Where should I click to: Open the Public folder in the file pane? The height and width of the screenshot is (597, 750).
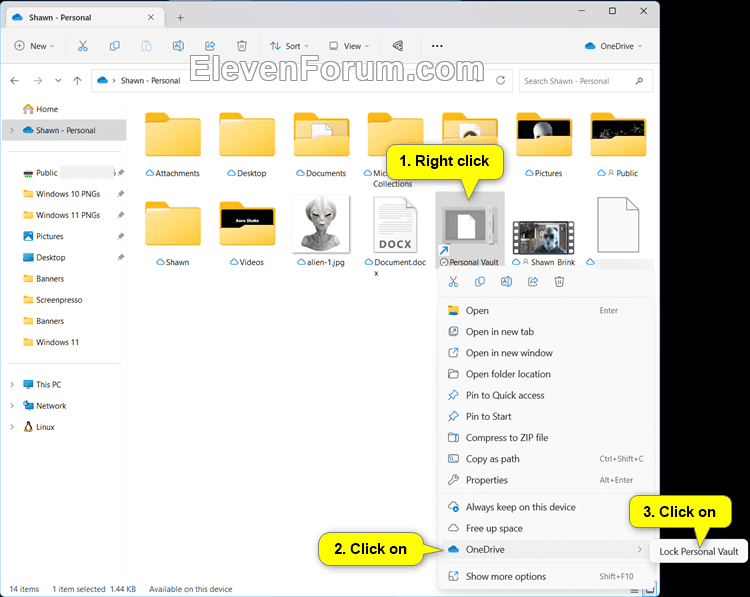[x=618, y=144]
